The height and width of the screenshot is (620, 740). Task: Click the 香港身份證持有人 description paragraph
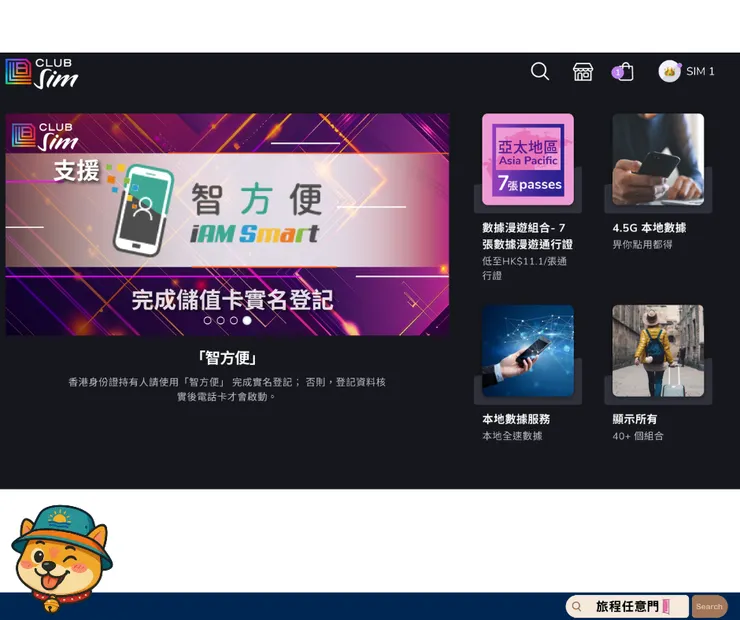(227, 389)
